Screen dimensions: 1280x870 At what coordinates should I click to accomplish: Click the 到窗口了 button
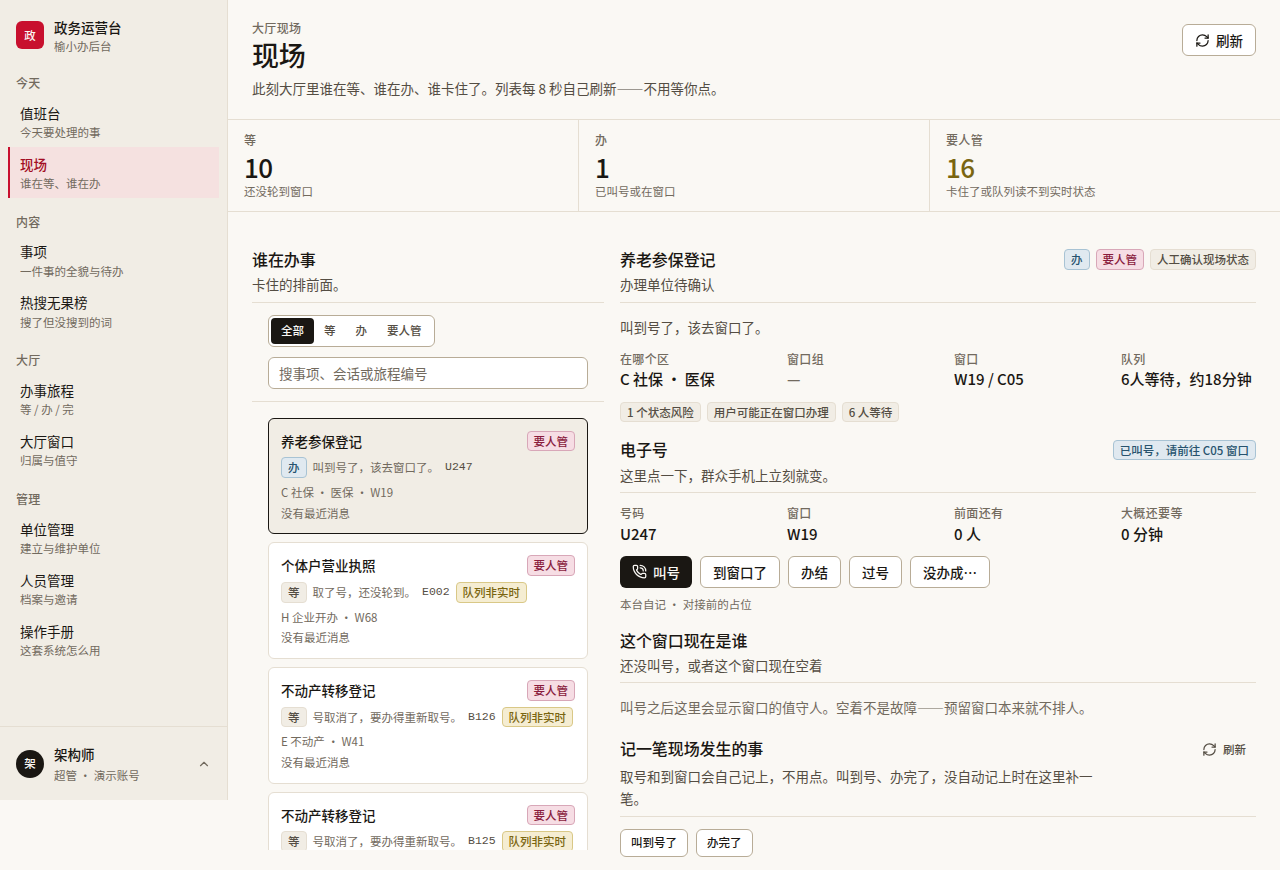point(740,572)
